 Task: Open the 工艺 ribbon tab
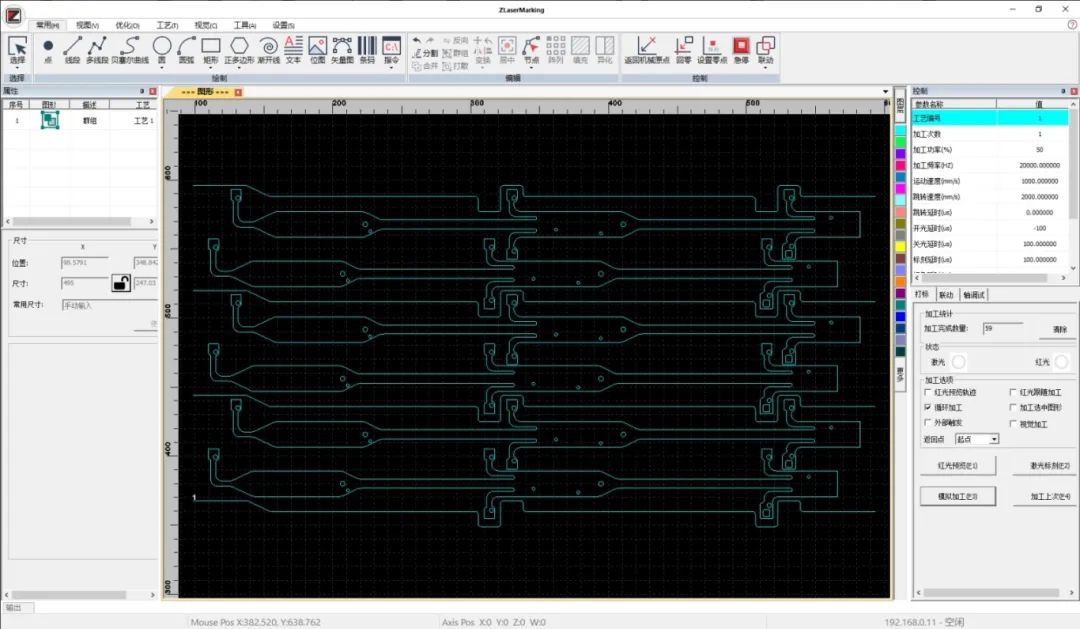[167, 25]
